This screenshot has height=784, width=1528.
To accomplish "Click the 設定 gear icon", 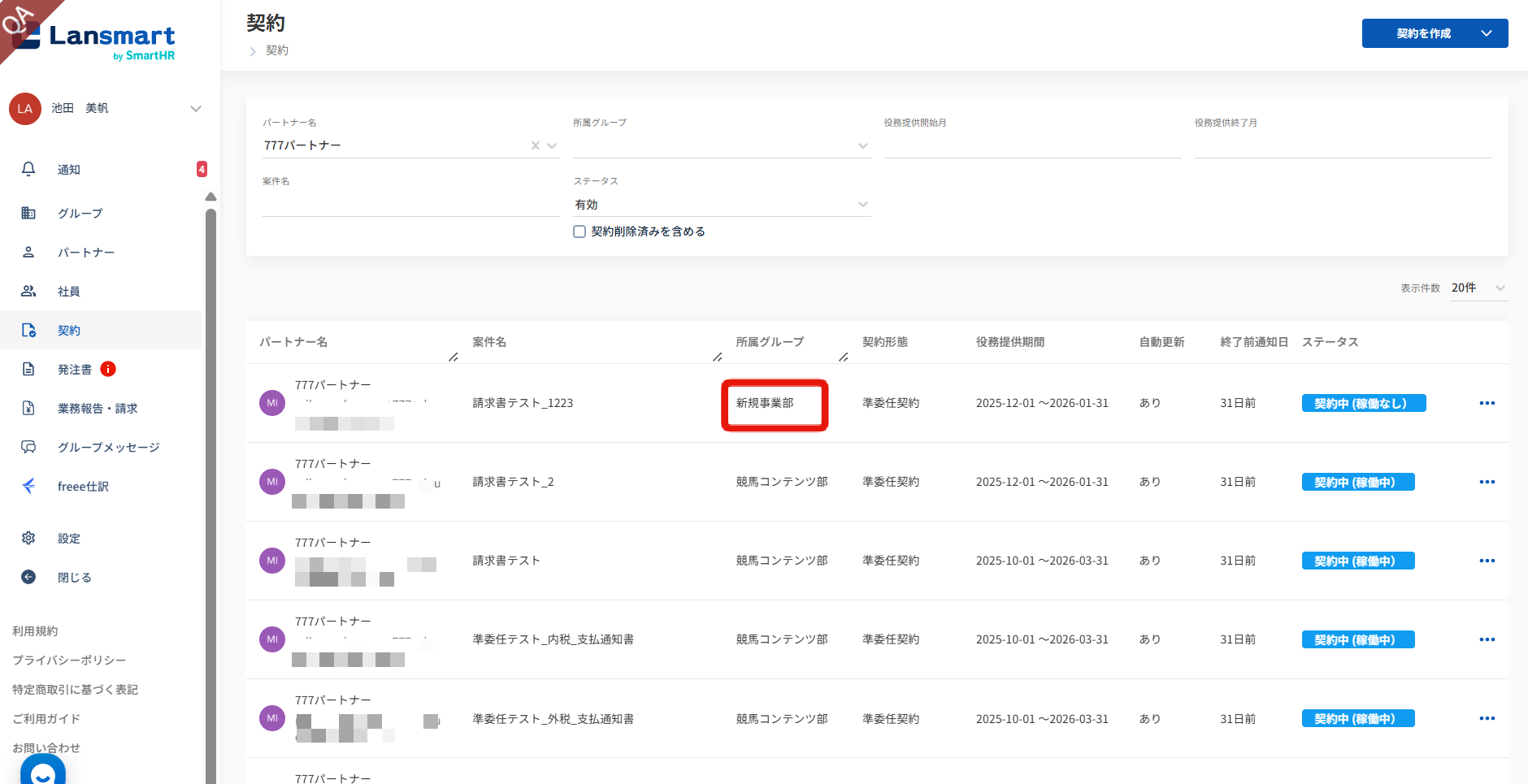I will coord(28,538).
